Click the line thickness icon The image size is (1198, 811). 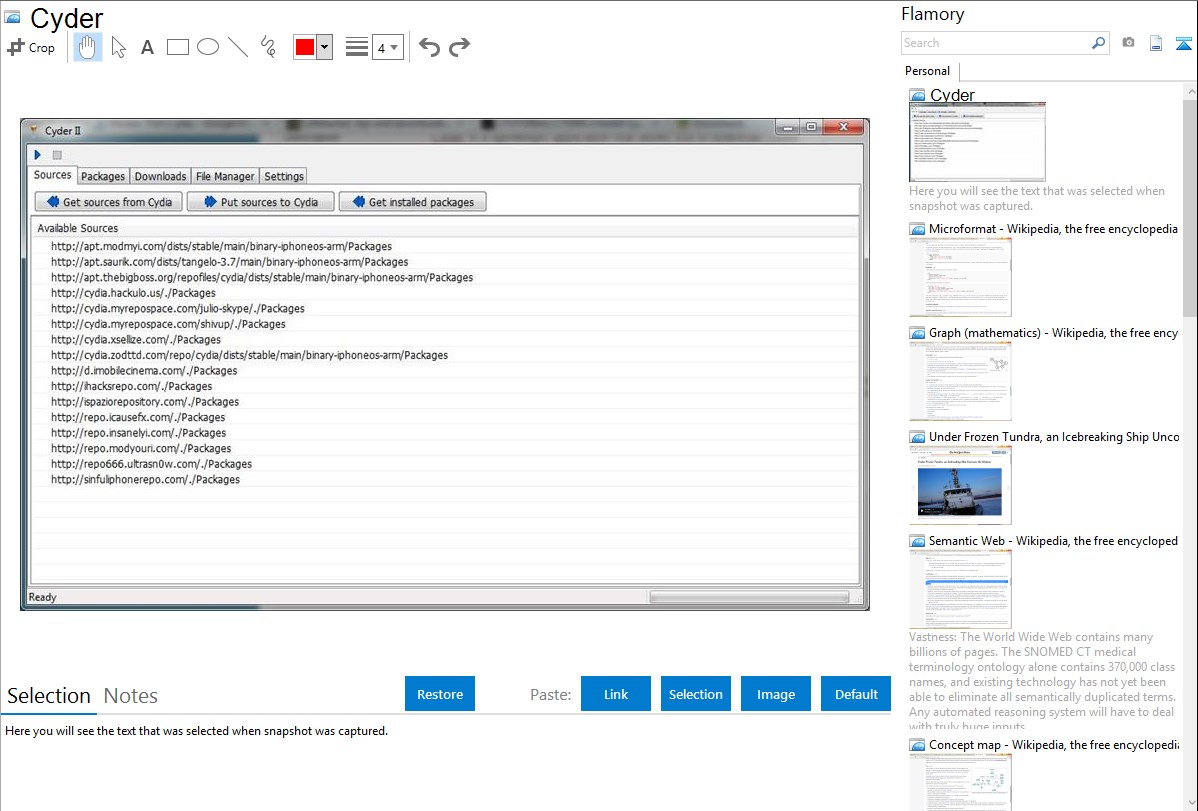click(x=357, y=47)
